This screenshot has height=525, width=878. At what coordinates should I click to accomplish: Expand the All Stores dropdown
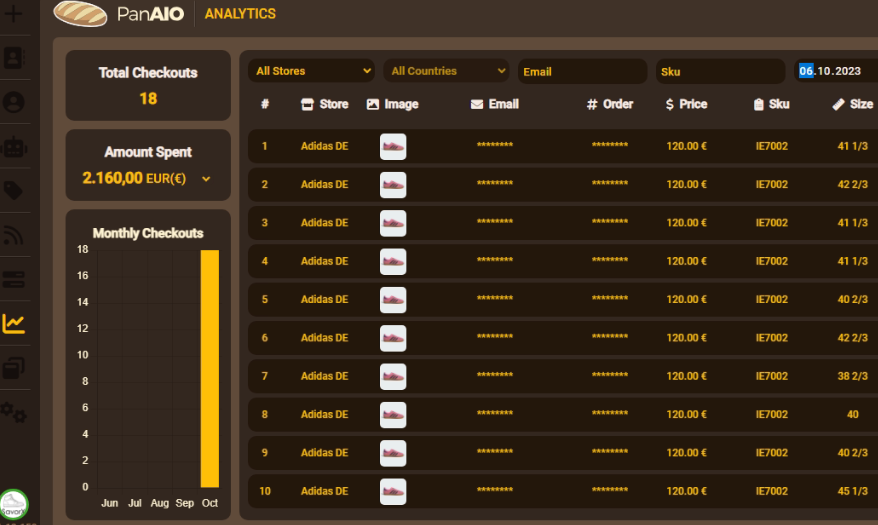(x=311, y=71)
